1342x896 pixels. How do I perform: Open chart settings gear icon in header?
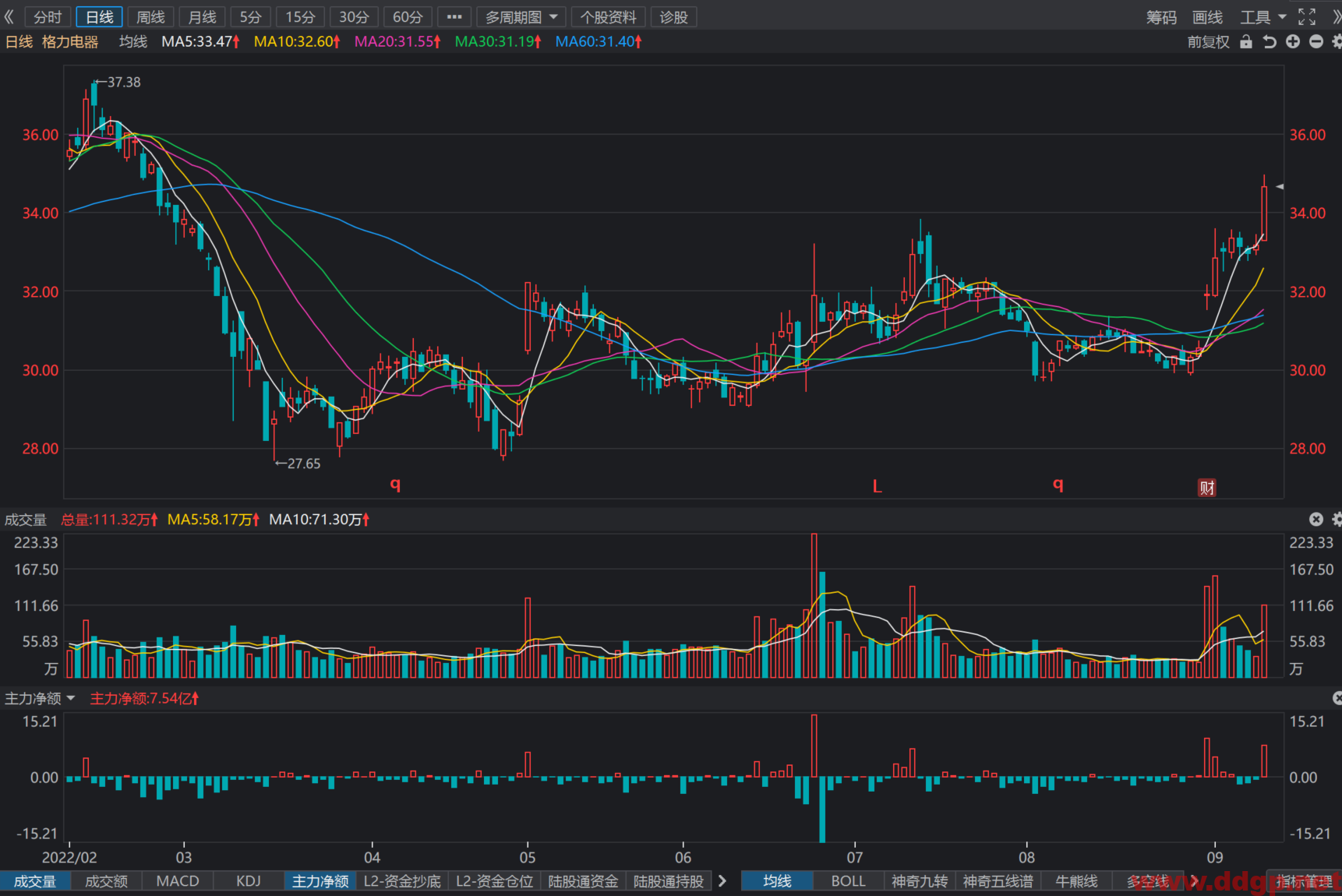pos(1337,41)
